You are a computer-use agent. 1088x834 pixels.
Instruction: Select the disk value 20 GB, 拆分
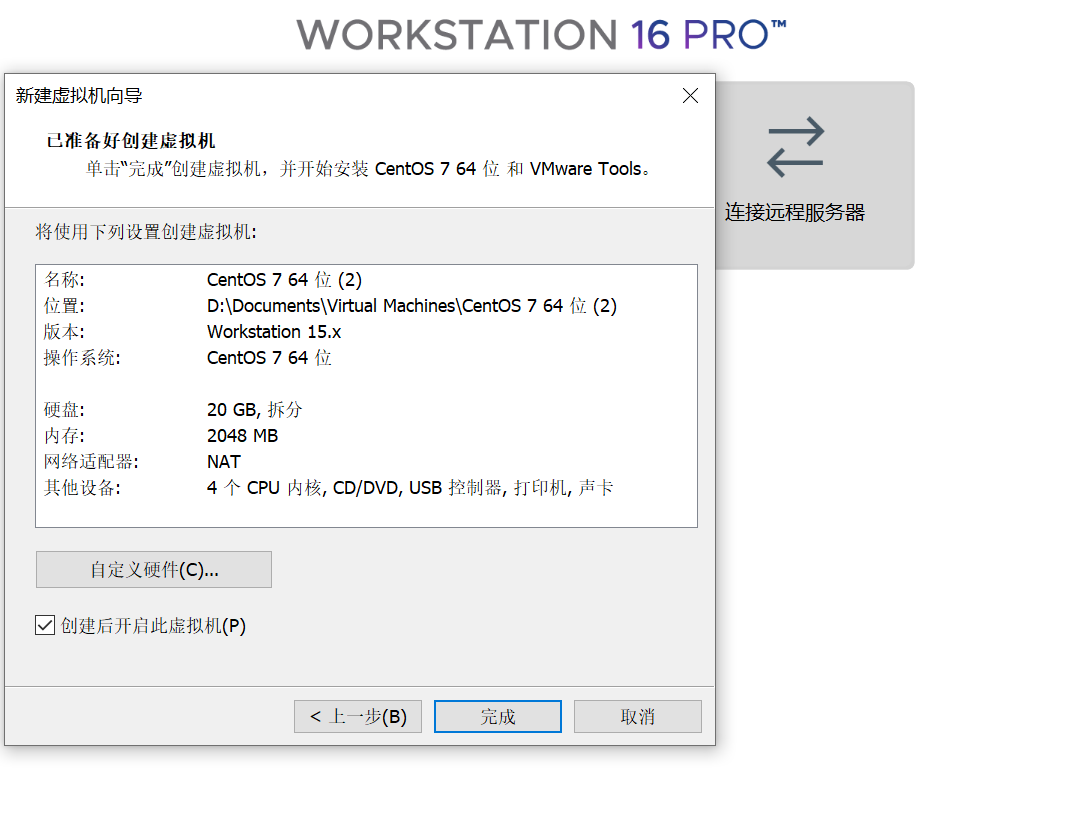tap(255, 410)
